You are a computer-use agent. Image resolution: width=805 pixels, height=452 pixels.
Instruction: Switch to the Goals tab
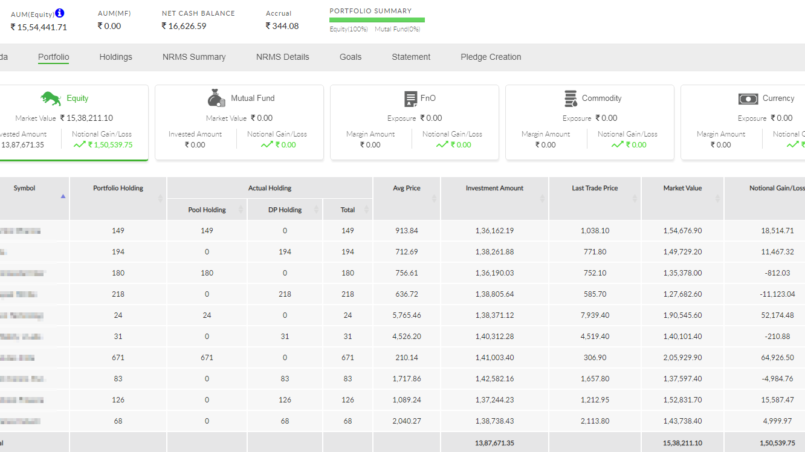tap(350, 57)
